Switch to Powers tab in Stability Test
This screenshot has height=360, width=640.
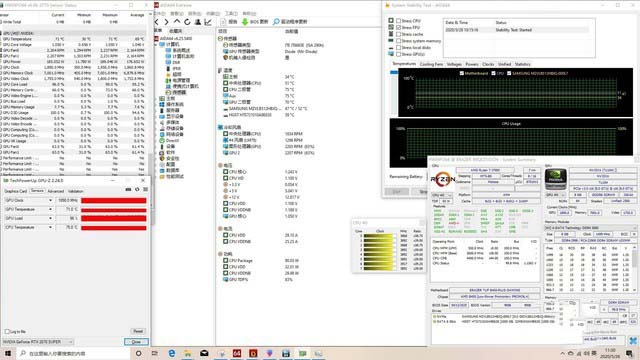(472, 64)
